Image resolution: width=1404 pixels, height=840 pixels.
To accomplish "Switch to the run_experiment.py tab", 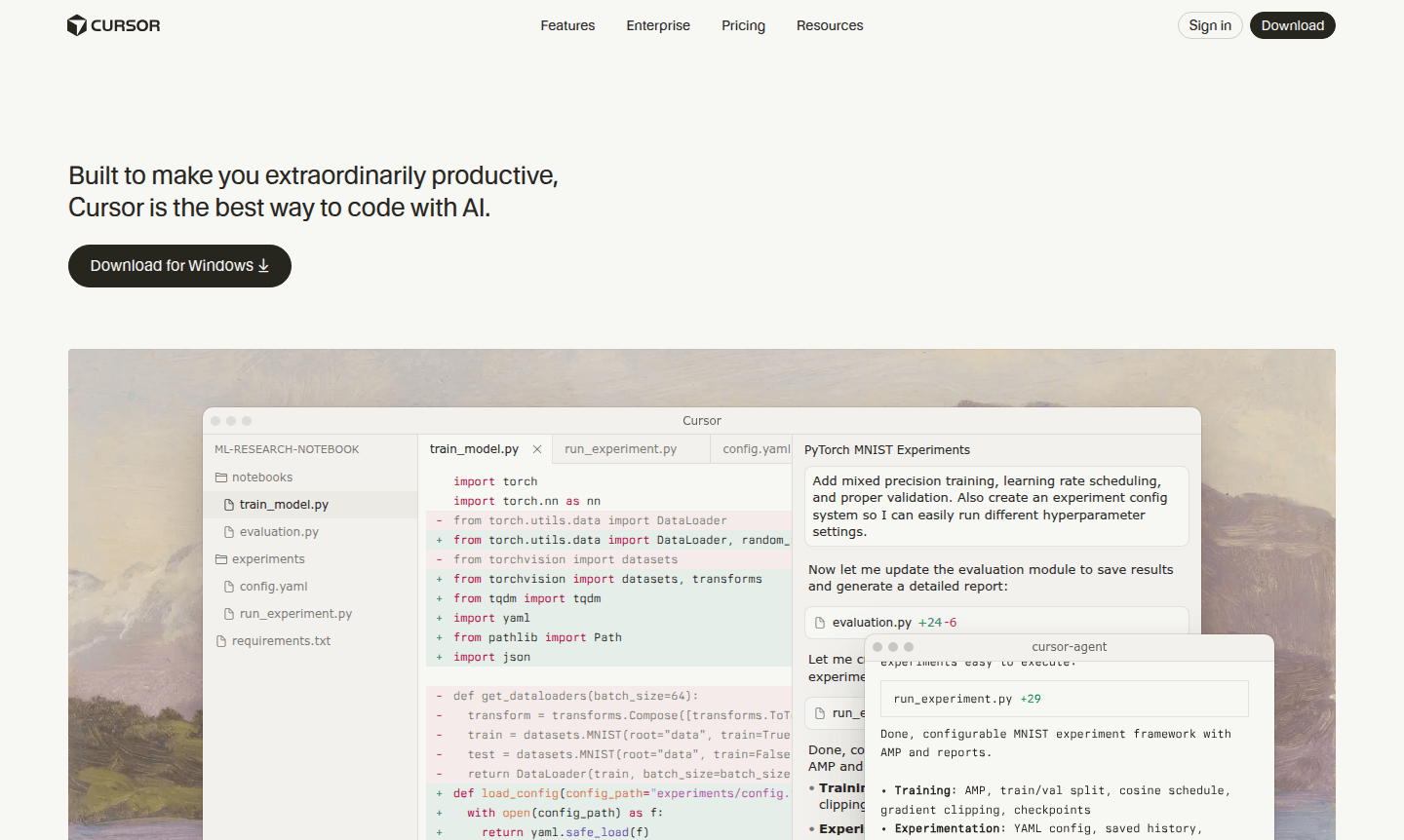I will click(620, 449).
